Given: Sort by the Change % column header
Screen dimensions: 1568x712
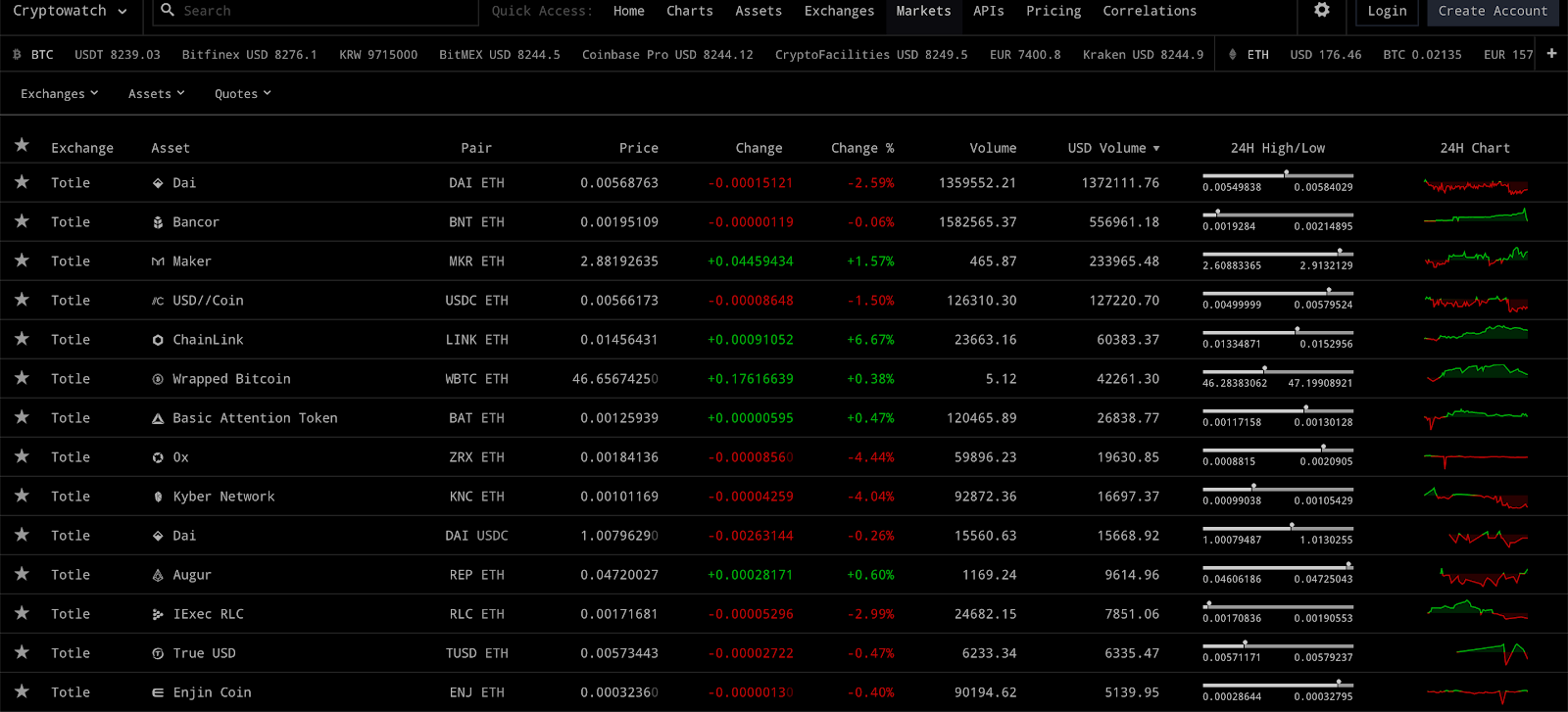Looking at the screenshot, I should point(862,148).
